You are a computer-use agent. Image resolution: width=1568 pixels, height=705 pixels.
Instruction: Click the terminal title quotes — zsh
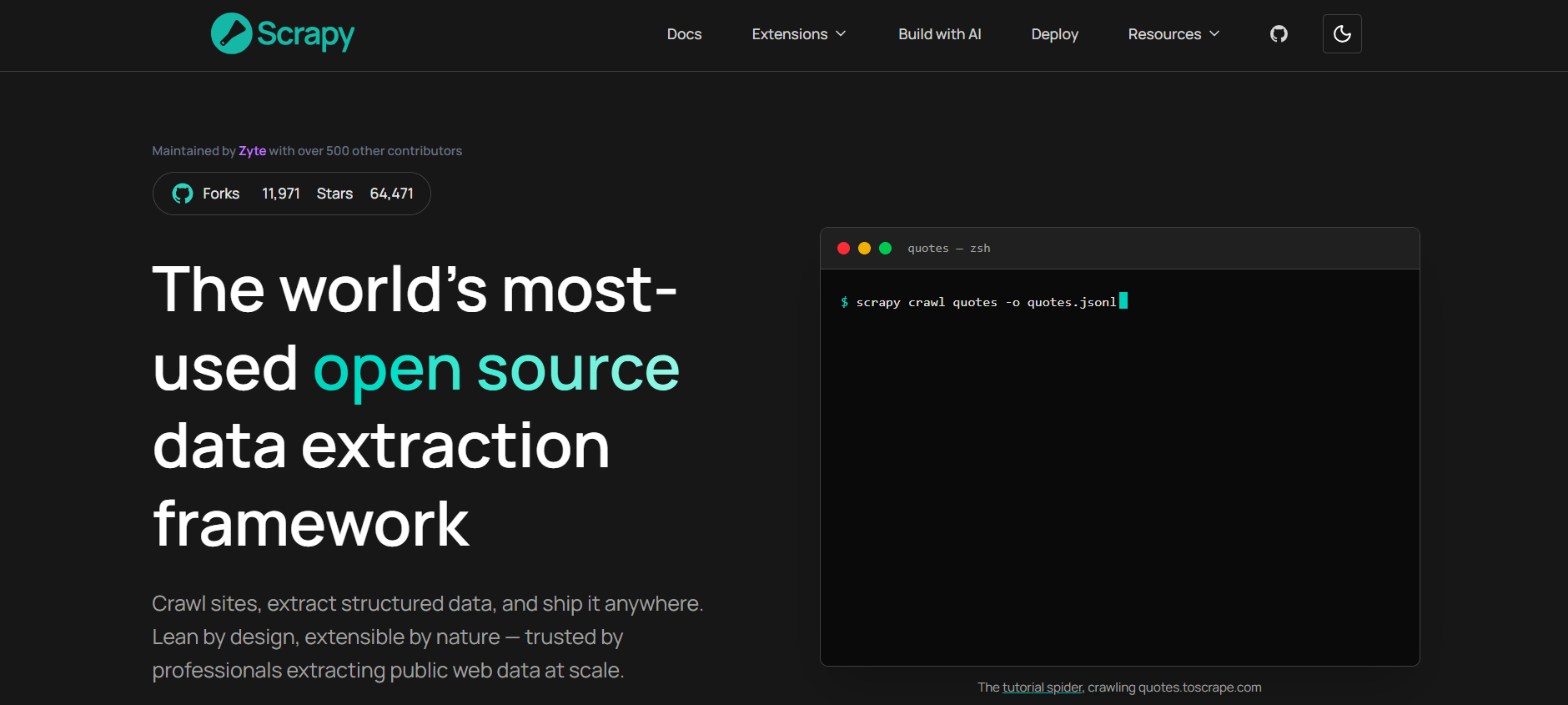coord(949,249)
